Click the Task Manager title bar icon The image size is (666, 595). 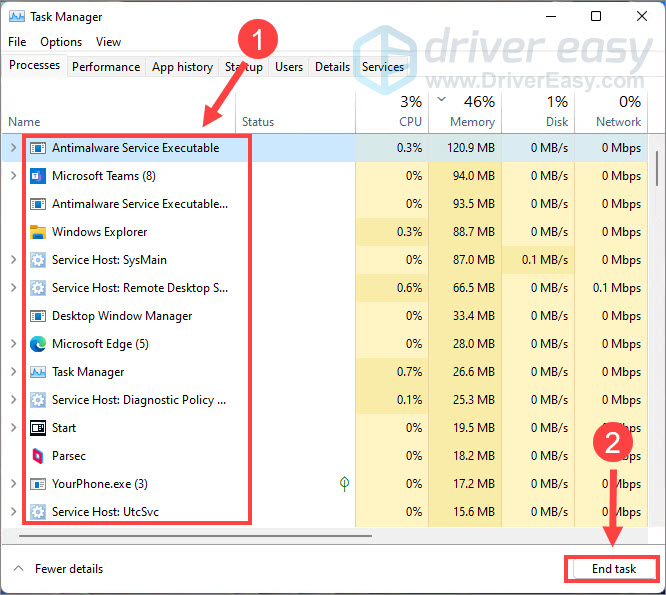click(17, 17)
